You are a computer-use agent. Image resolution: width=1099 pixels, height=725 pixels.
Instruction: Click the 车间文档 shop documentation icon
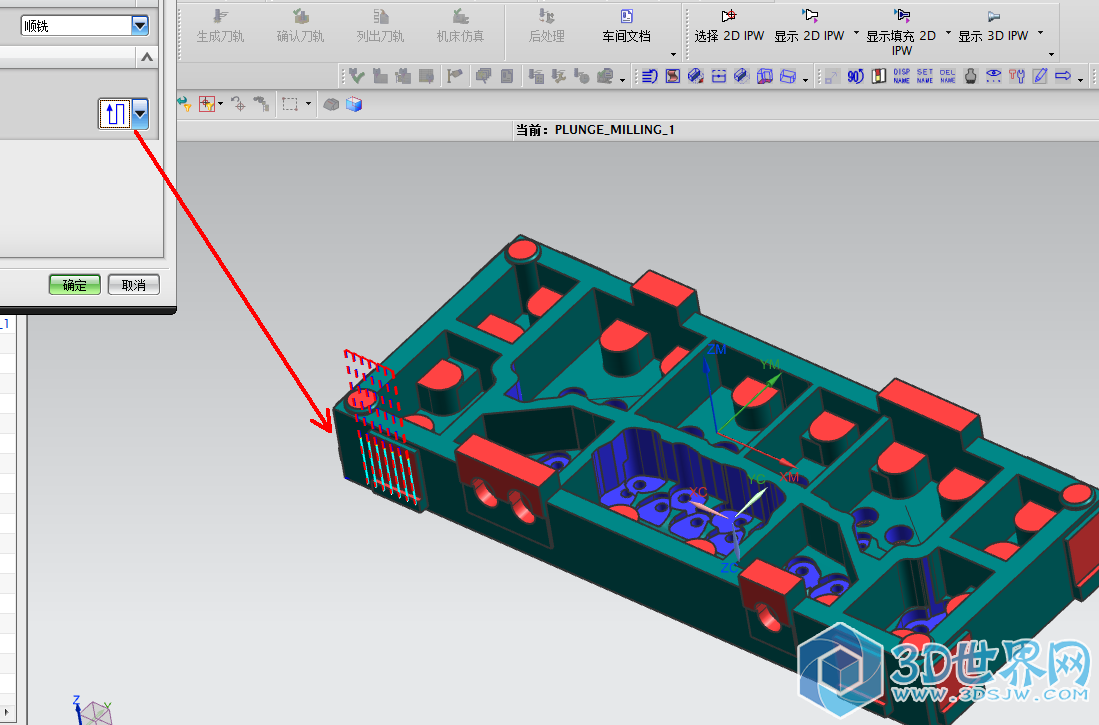626,26
